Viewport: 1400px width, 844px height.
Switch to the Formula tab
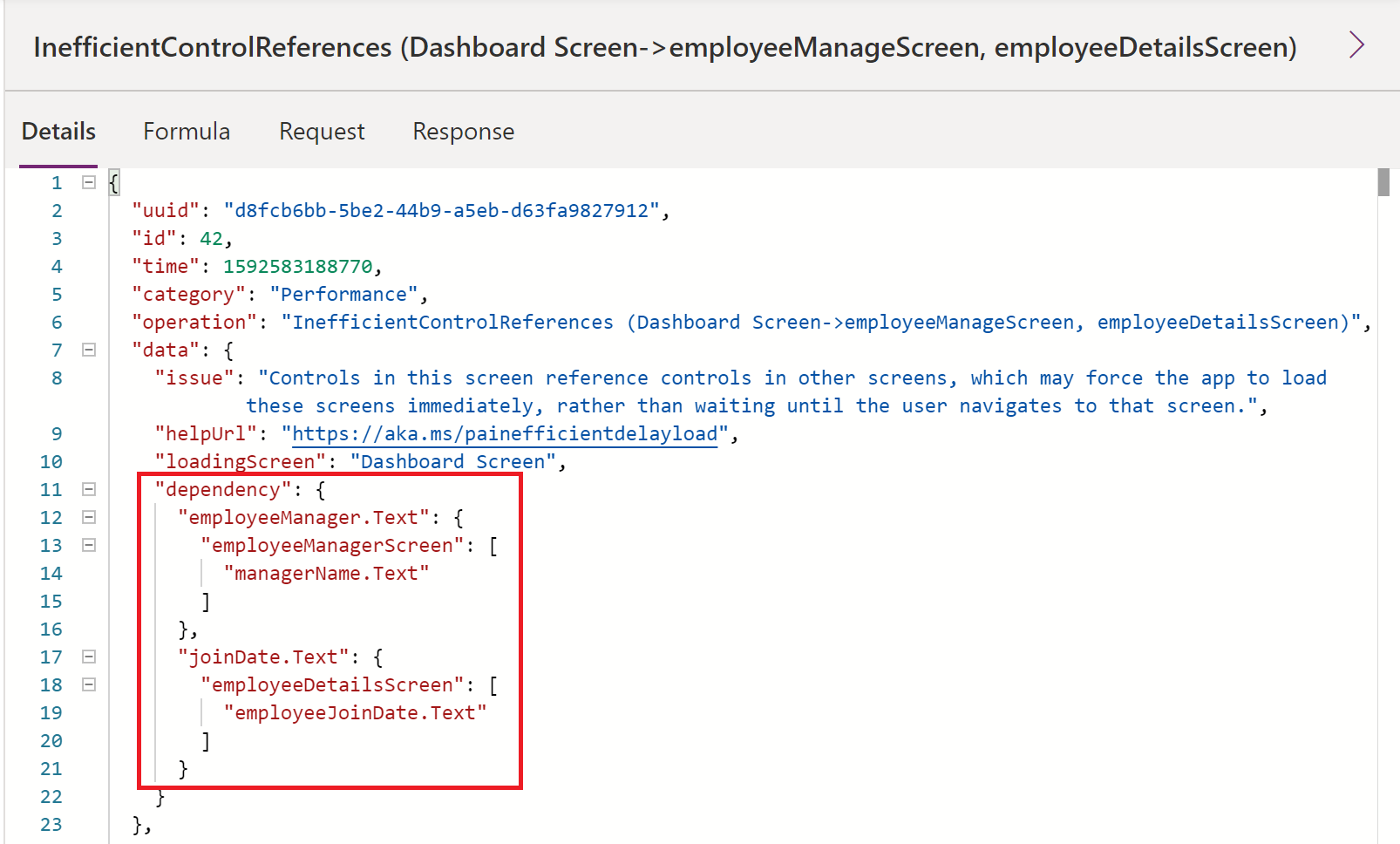187,132
